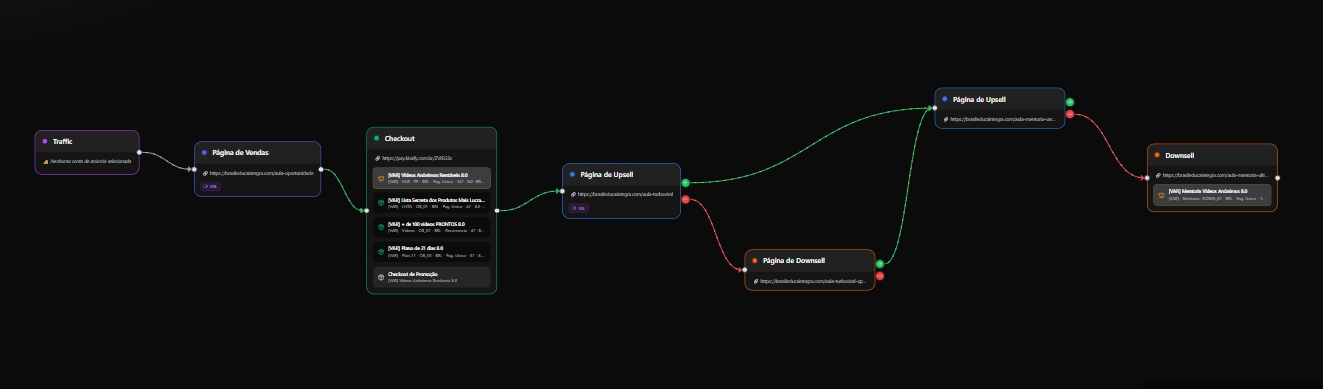Click the link icon in aula-turboviral Upsell node
The image size is (1323, 389).
[x=573, y=194]
